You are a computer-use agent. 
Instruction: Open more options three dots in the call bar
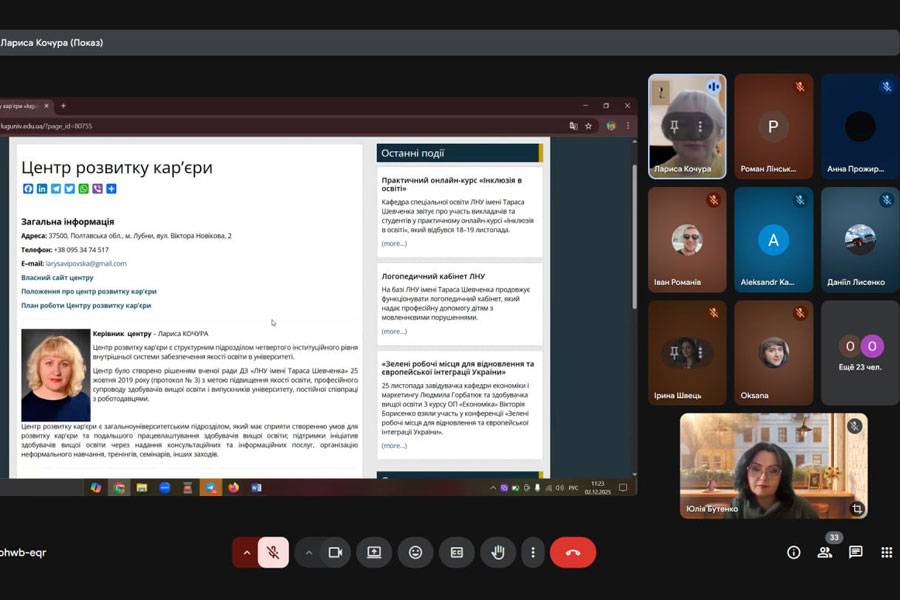click(533, 552)
